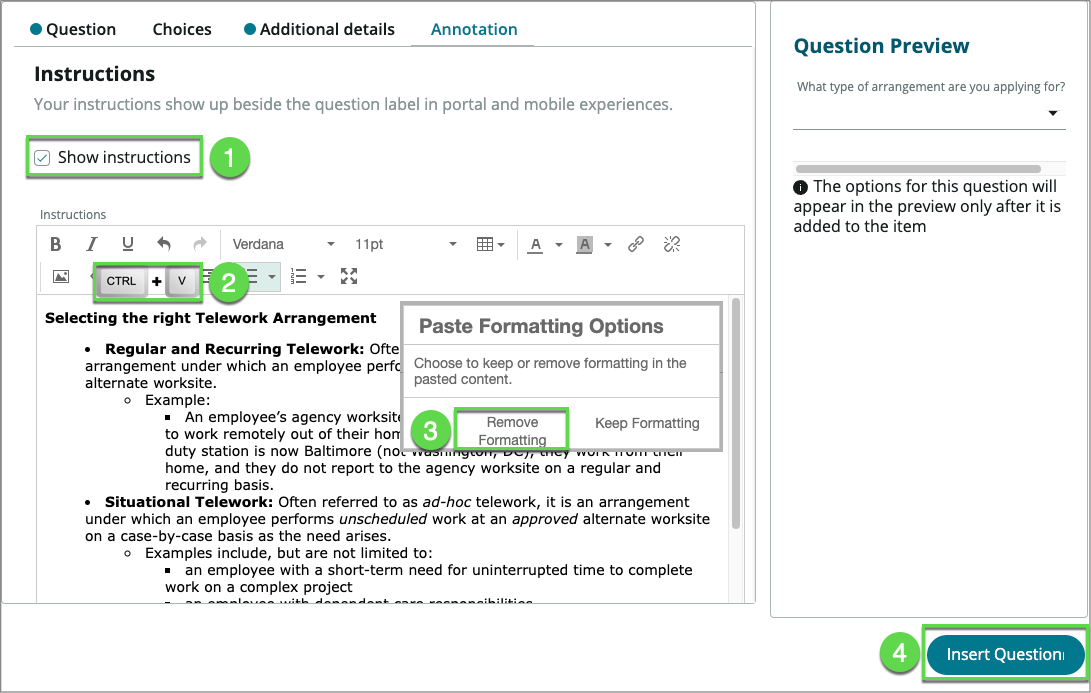Toggle bold formatting in the instructions editor
This screenshot has width=1091, height=693.
(x=56, y=244)
